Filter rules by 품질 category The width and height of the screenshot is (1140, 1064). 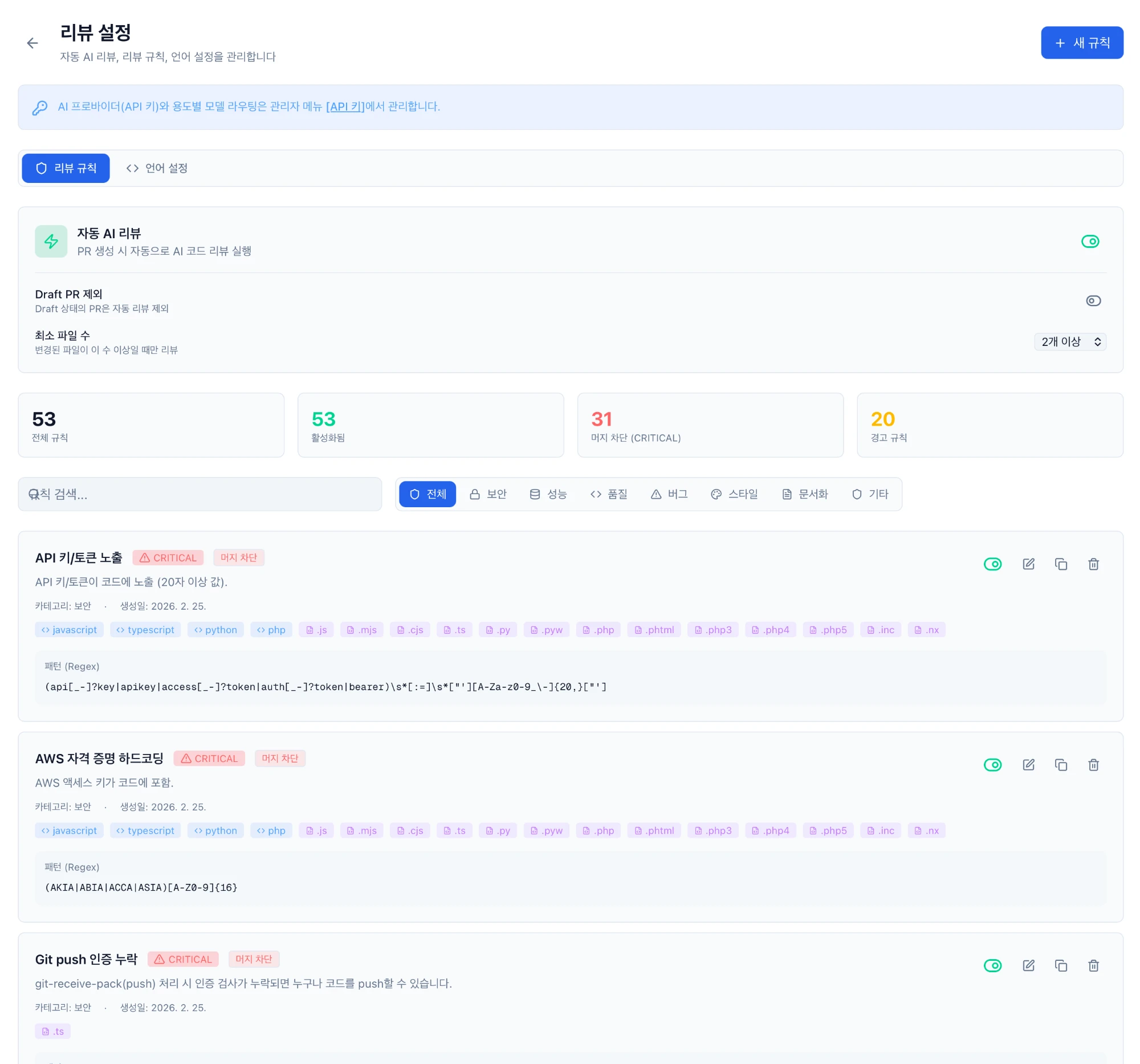[x=608, y=494]
